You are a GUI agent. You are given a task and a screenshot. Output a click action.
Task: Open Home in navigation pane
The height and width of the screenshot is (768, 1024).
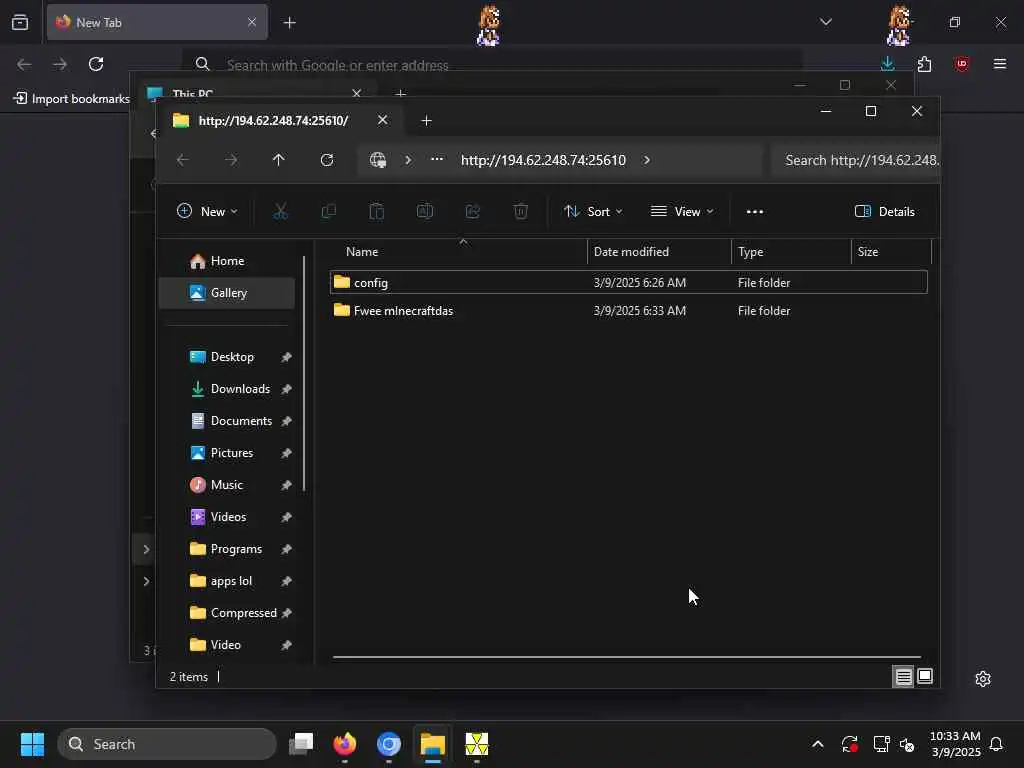coord(227,261)
